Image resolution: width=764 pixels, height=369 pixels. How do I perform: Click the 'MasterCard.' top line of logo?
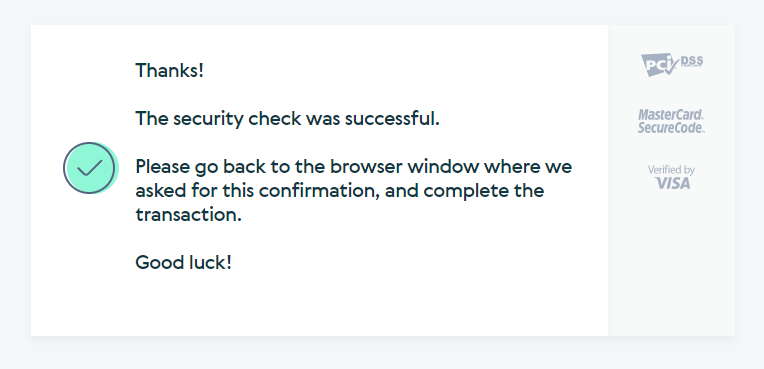pyautogui.click(x=671, y=115)
